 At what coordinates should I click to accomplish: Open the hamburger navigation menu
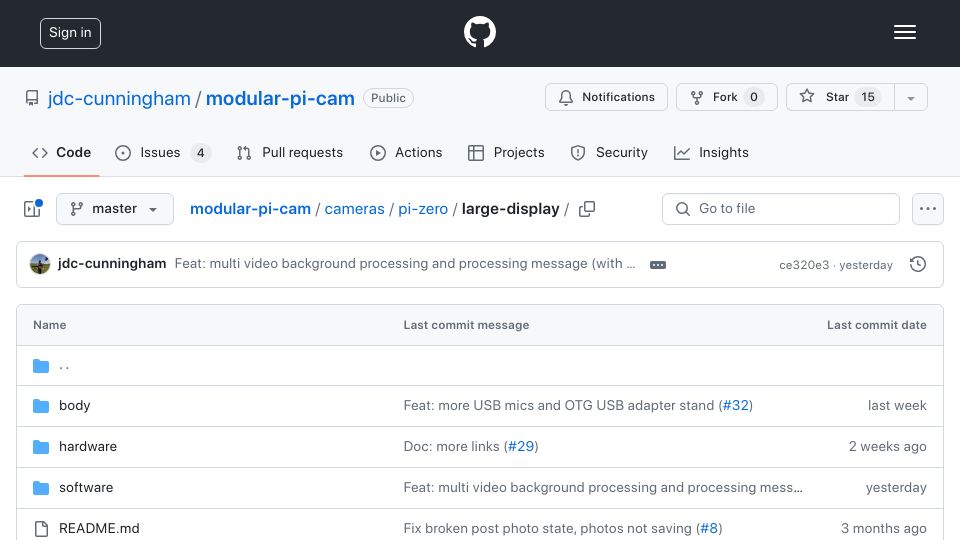pyautogui.click(x=904, y=32)
